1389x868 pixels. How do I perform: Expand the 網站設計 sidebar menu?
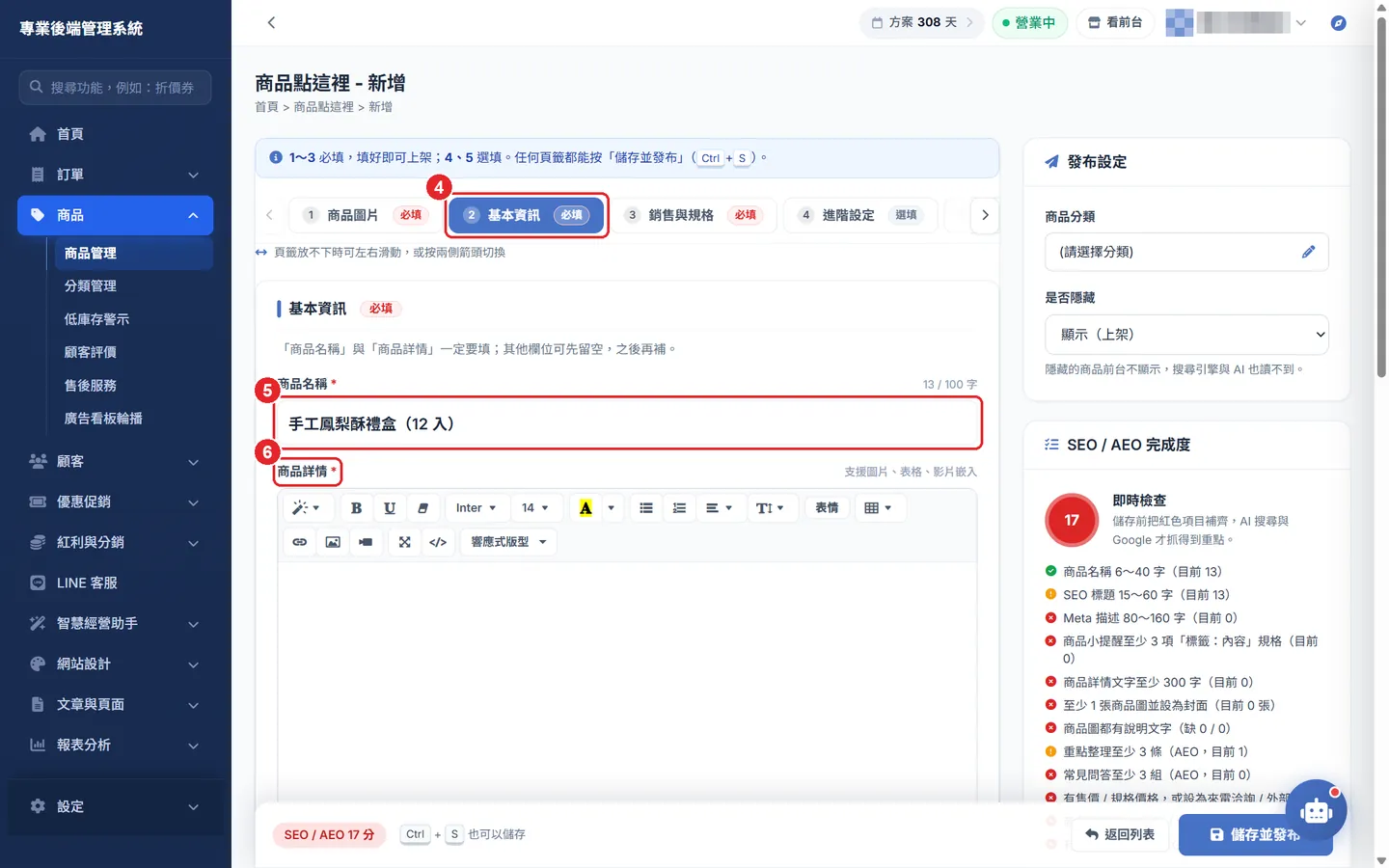(115, 664)
